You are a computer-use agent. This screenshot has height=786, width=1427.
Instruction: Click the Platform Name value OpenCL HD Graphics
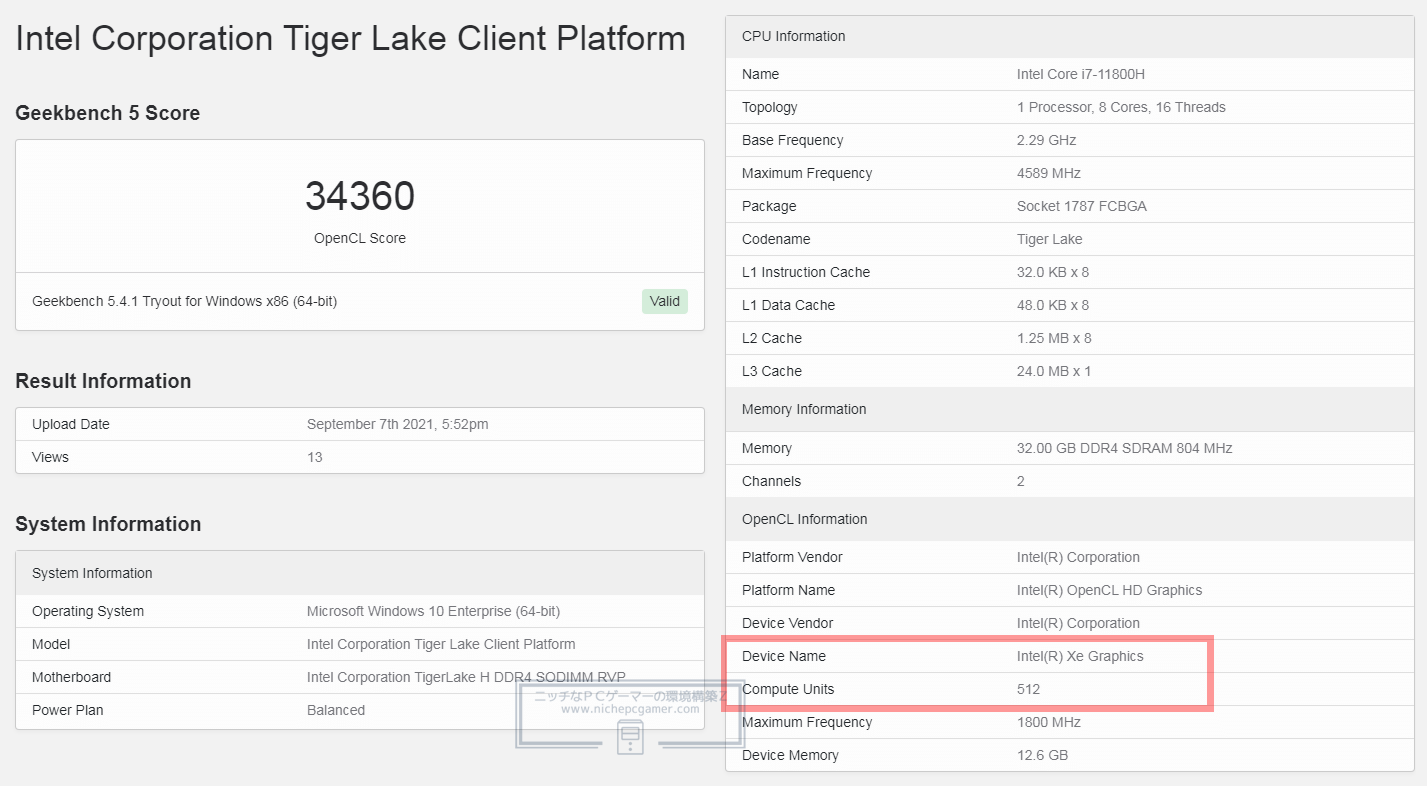[1109, 590]
